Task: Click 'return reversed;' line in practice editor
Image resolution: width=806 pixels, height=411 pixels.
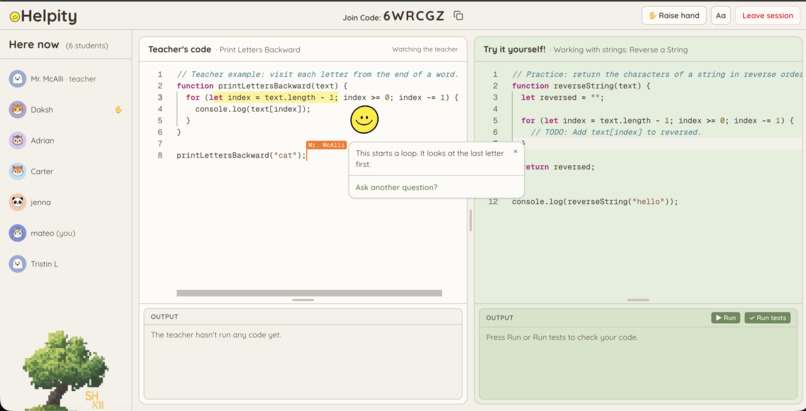Action: pyautogui.click(x=558, y=167)
